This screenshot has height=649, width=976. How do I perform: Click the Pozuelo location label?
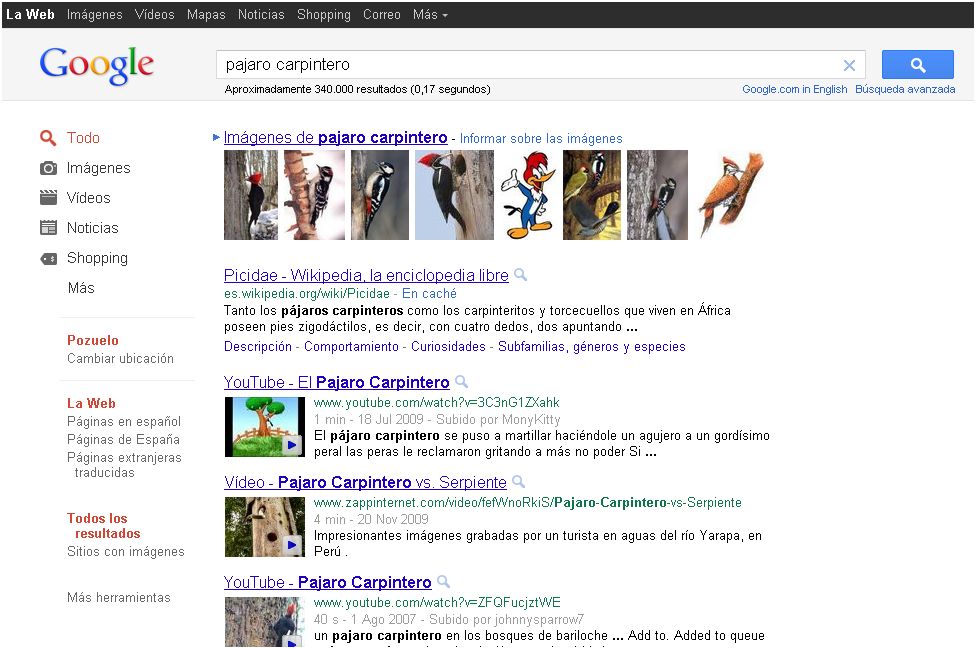tap(93, 340)
